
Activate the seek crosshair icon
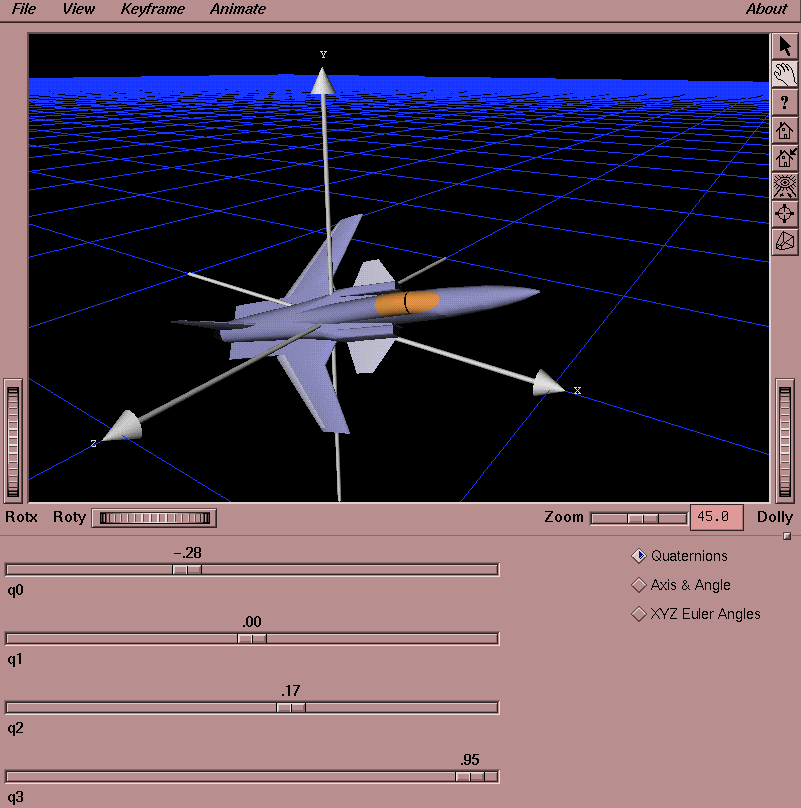click(785, 214)
